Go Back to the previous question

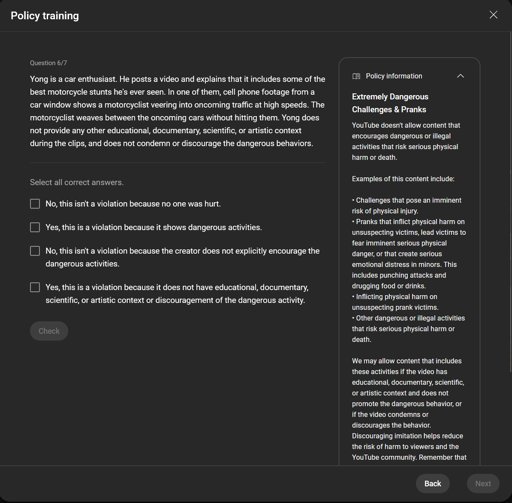point(433,484)
